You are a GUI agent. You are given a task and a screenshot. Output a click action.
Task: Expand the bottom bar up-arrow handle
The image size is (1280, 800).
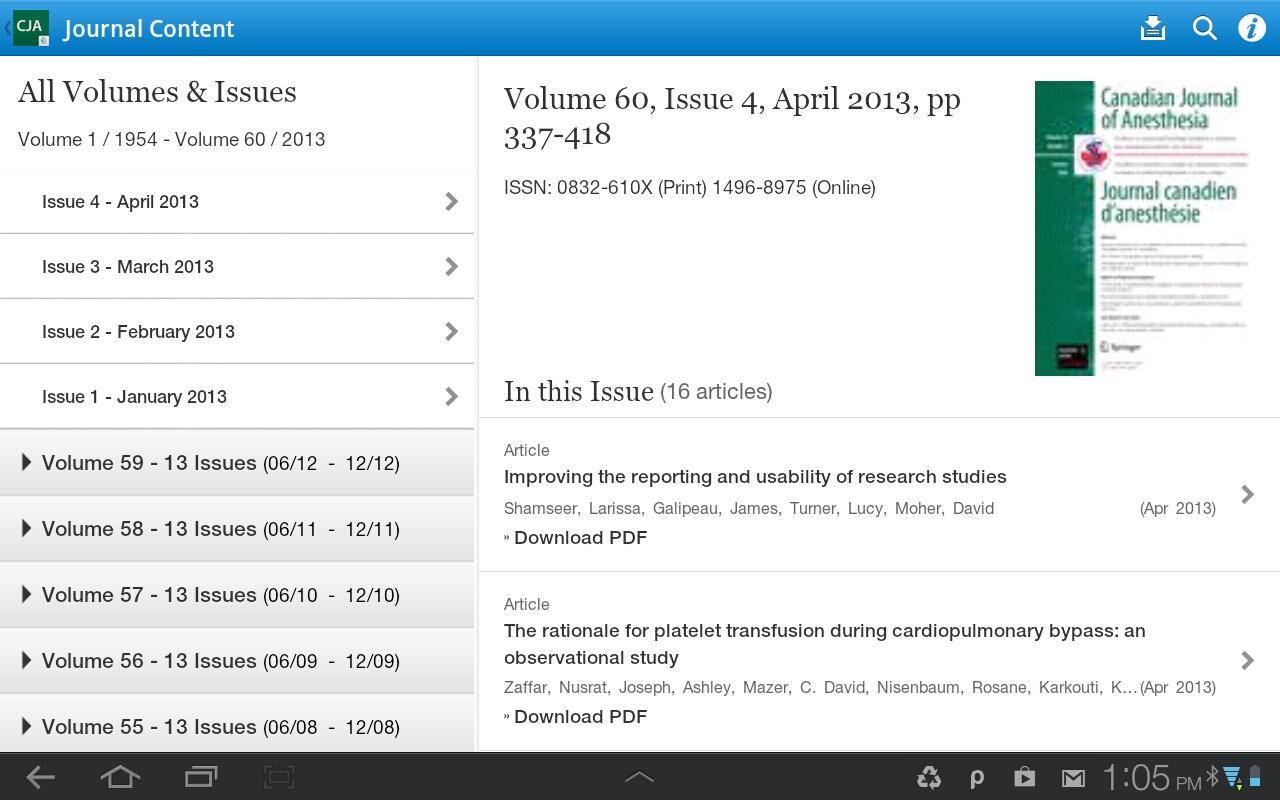click(x=639, y=777)
